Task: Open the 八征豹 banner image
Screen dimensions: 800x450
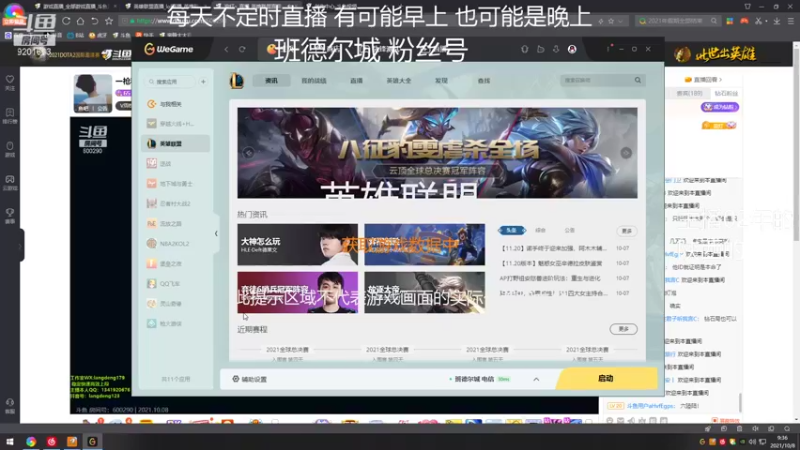Action: click(x=437, y=153)
